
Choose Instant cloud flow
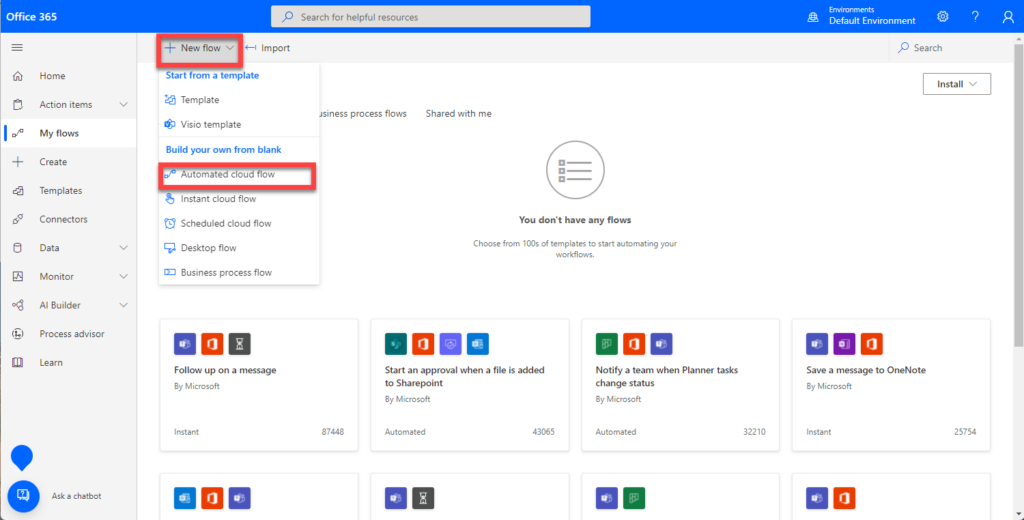pyautogui.click(x=238, y=199)
